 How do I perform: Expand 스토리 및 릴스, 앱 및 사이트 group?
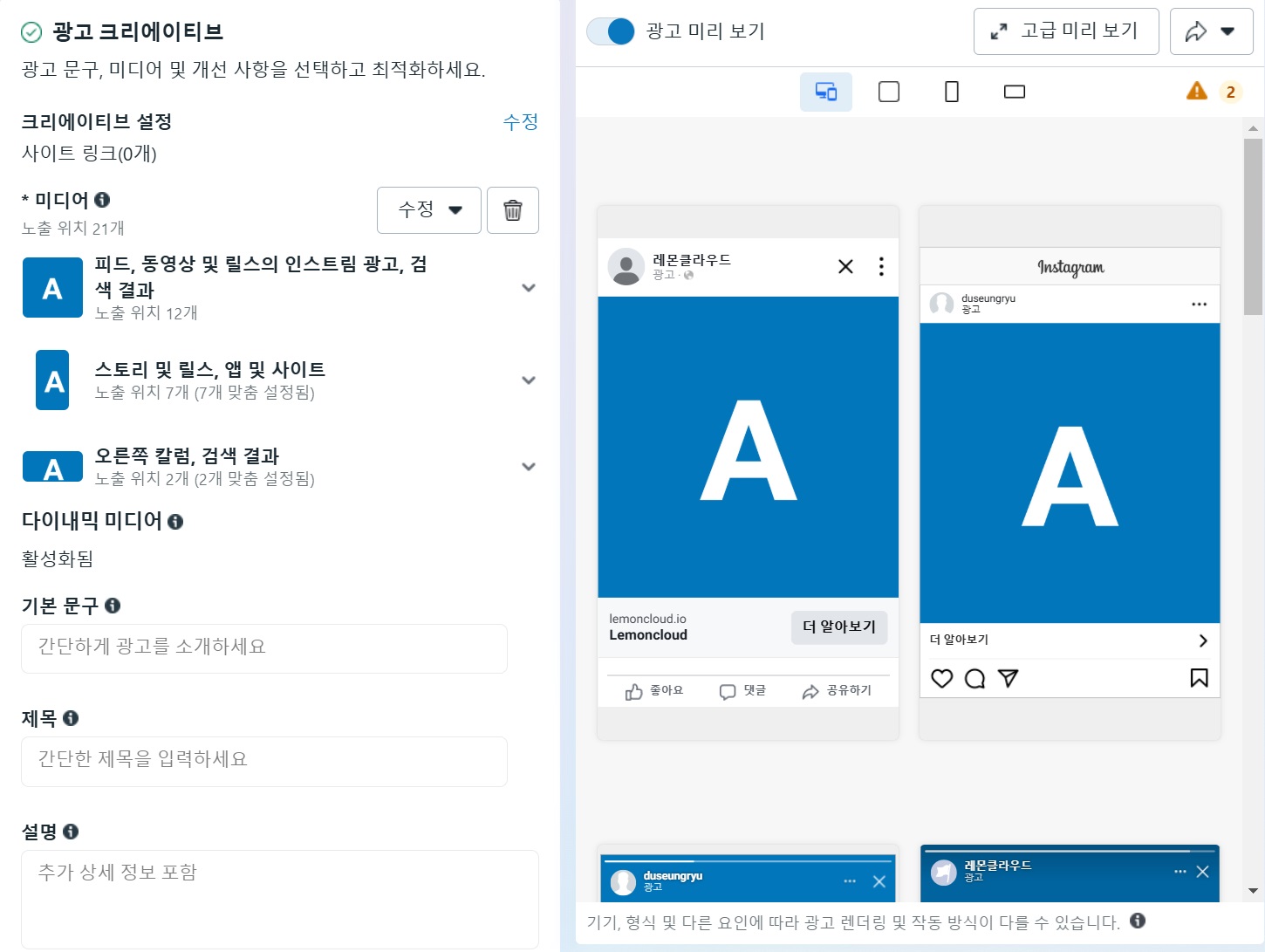[529, 380]
